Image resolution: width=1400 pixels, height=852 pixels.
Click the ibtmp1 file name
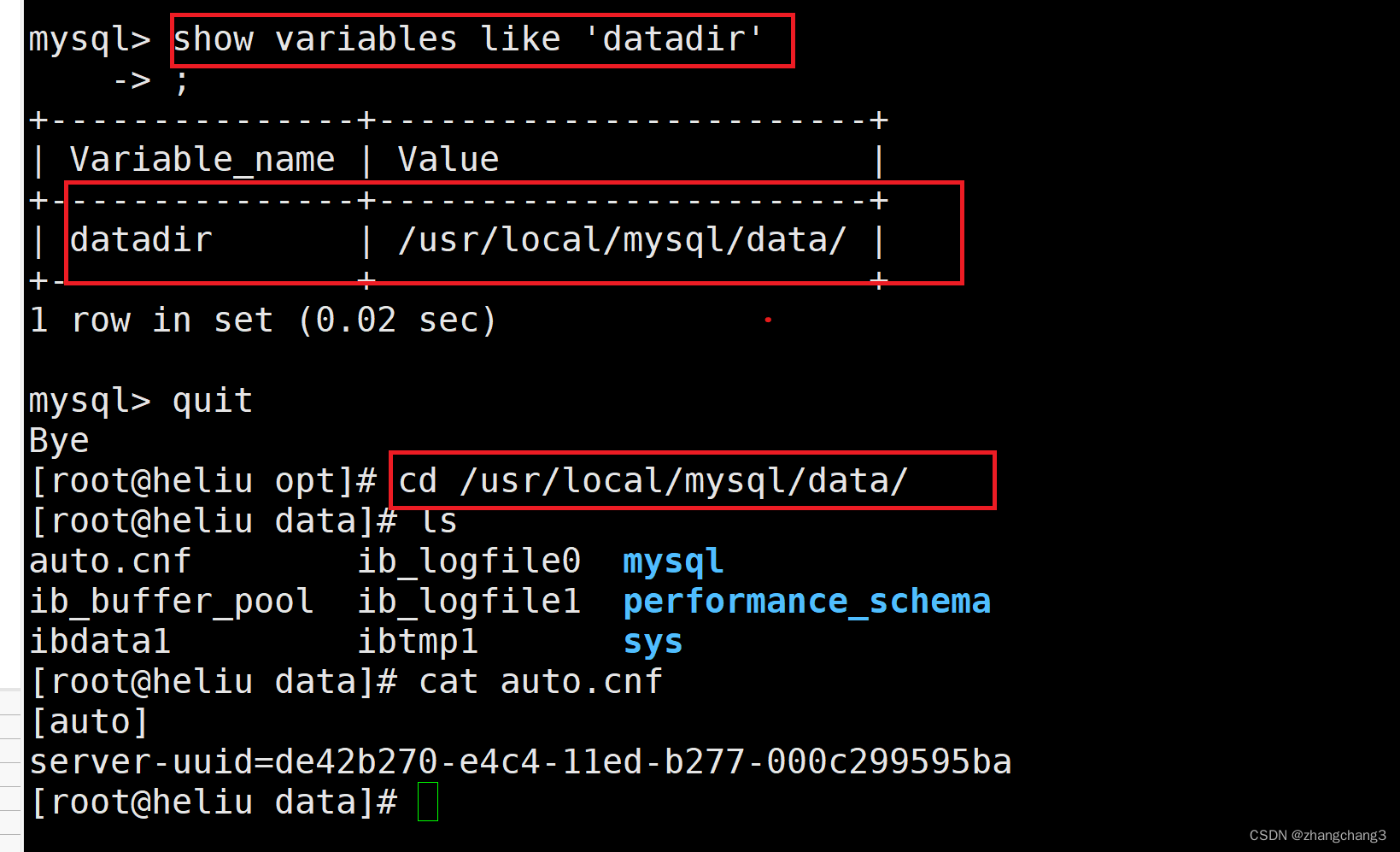click(x=418, y=642)
